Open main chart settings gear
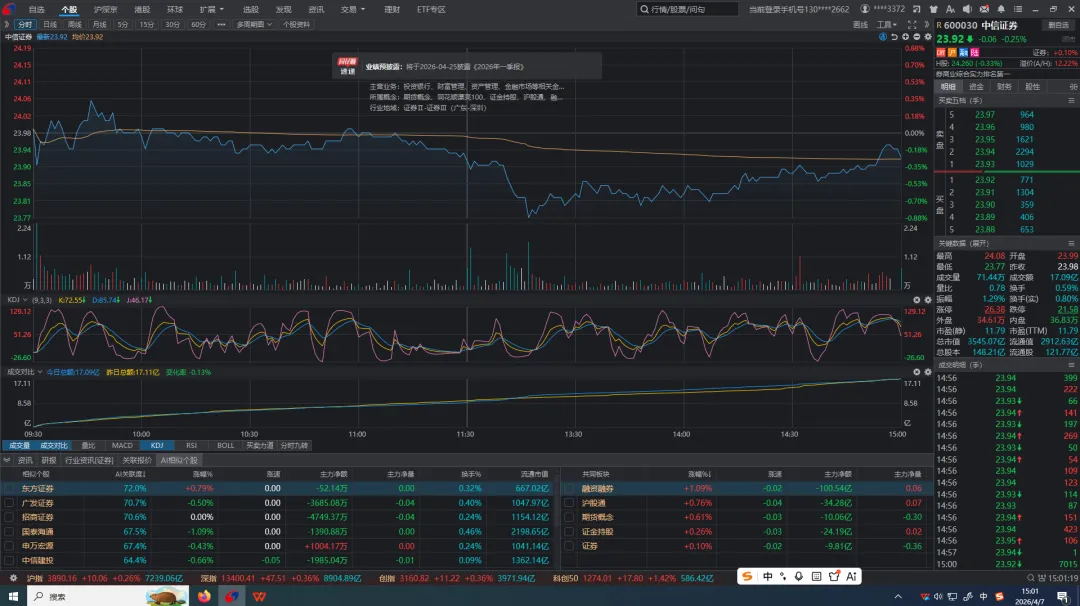 (928, 36)
